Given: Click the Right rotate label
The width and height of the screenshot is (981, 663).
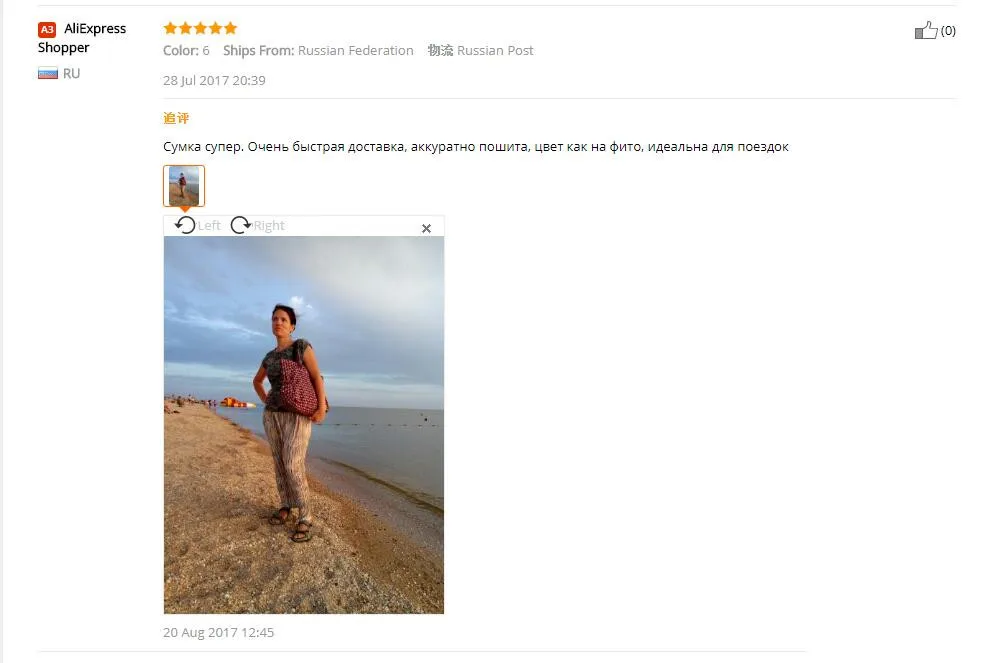Looking at the screenshot, I should 269,225.
